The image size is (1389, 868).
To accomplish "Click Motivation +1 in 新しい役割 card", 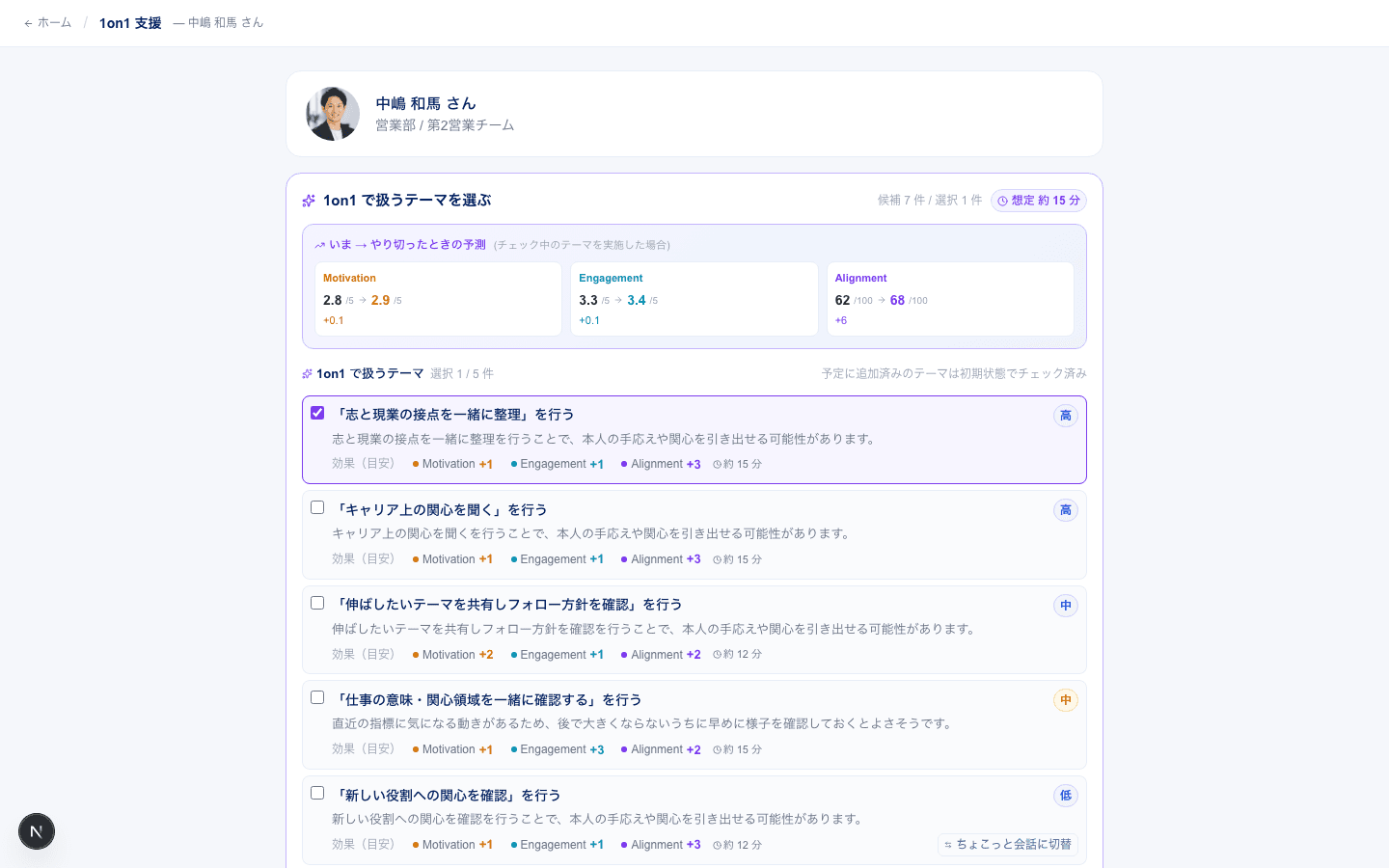I will [452, 845].
